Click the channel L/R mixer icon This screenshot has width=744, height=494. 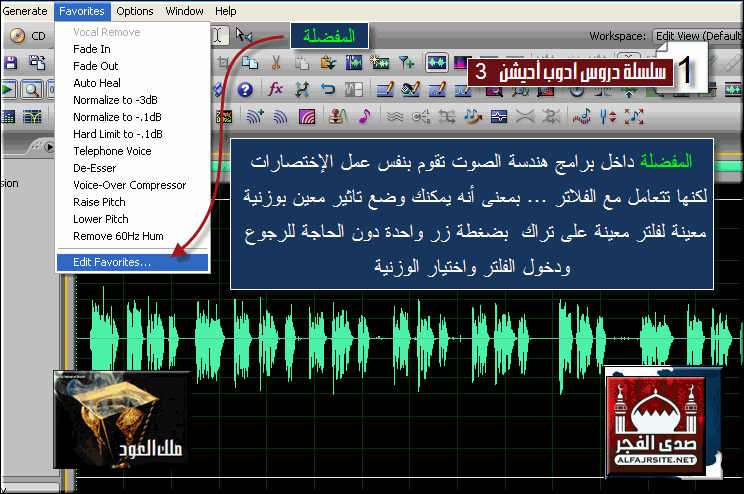pos(420,116)
